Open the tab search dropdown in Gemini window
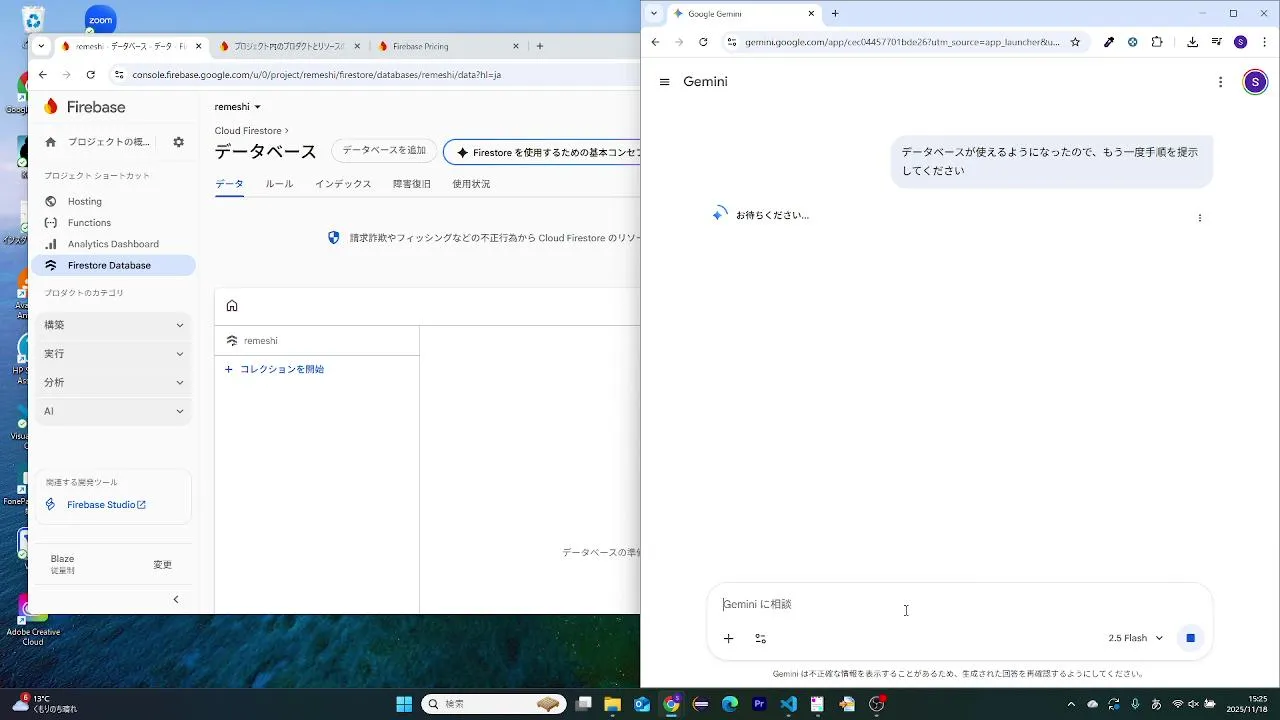Image resolution: width=1280 pixels, height=720 pixels. coord(654,14)
